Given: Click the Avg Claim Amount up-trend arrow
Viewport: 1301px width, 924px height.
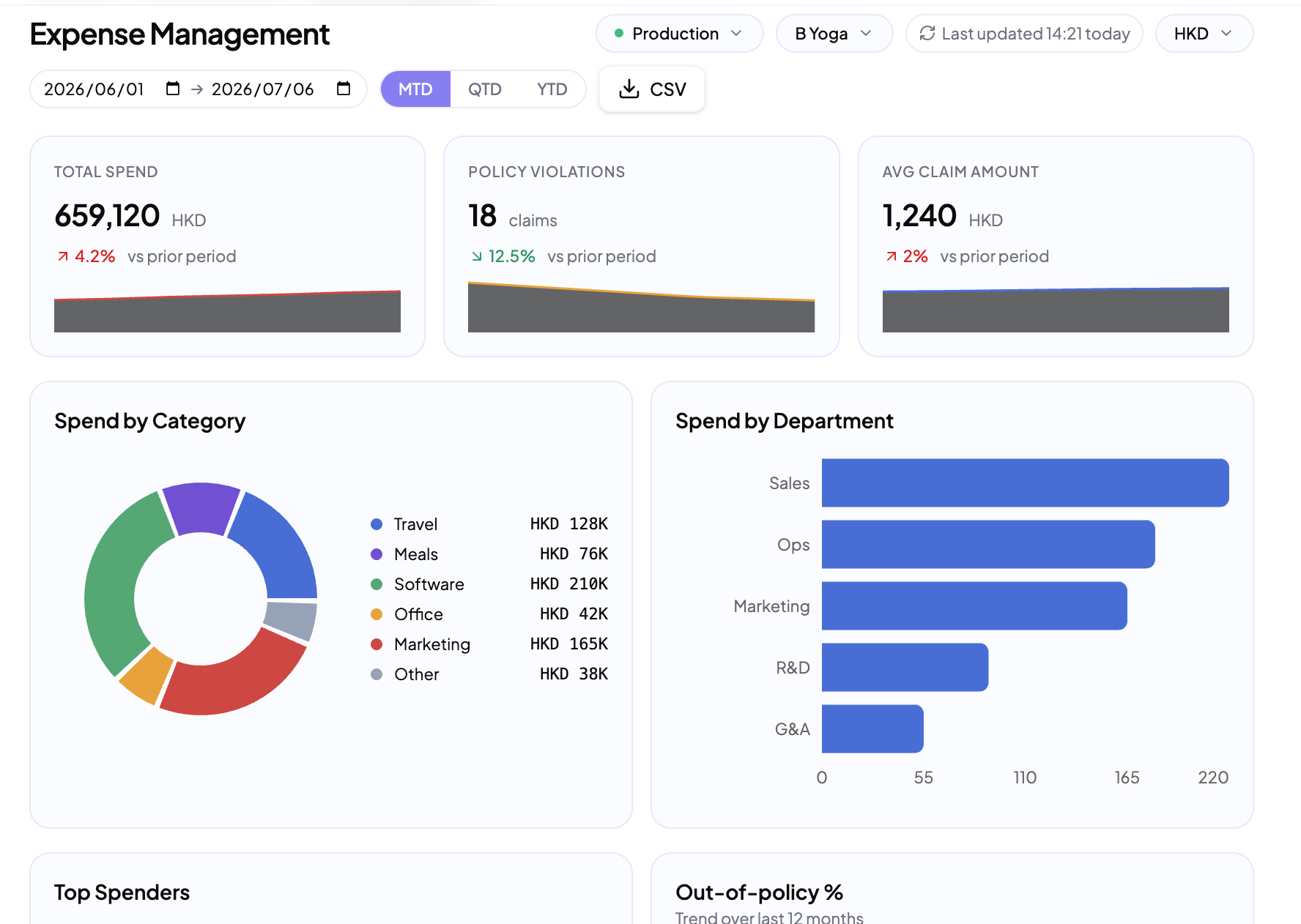Looking at the screenshot, I should [892, 256].
